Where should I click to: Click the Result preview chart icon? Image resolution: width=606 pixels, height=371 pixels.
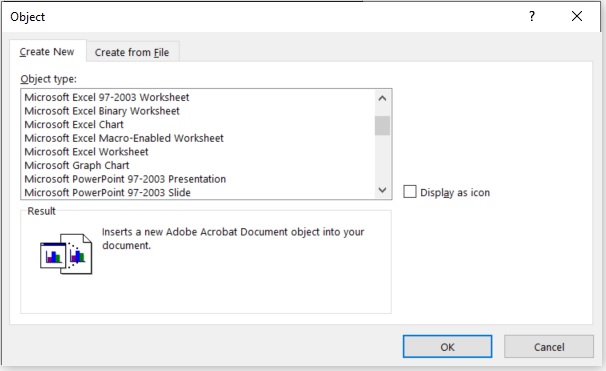tap(66, 254)
